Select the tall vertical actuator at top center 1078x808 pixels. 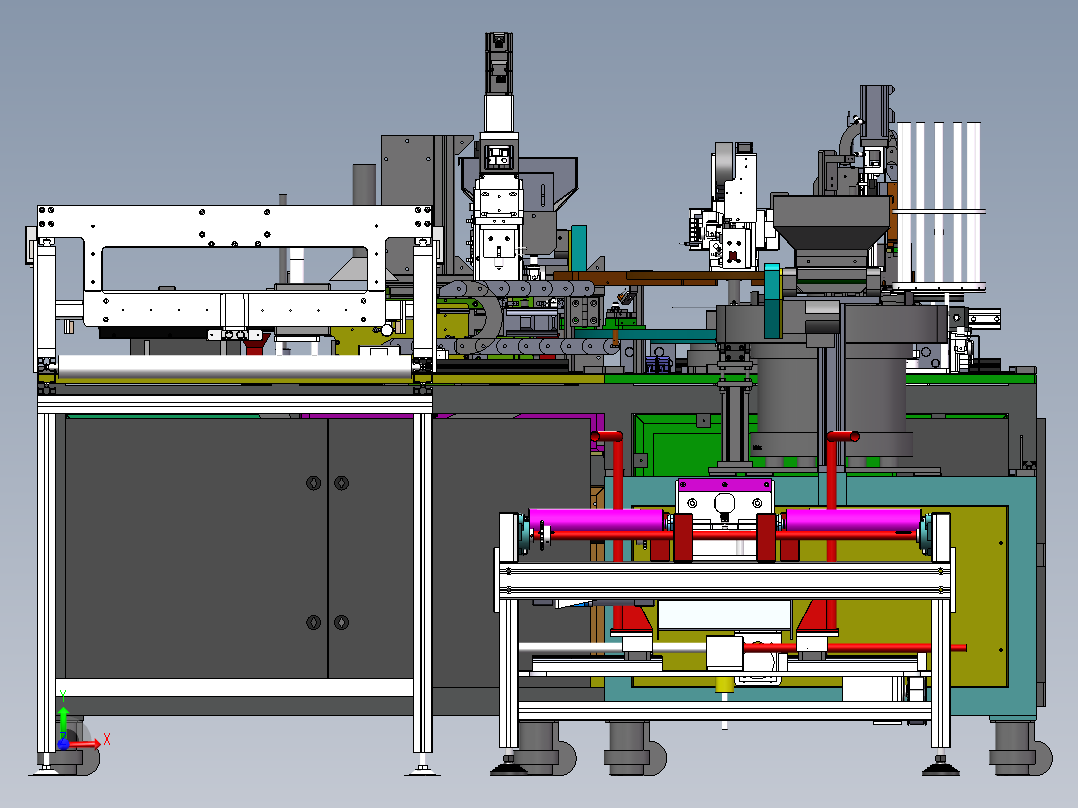click(x=498, y=155)
